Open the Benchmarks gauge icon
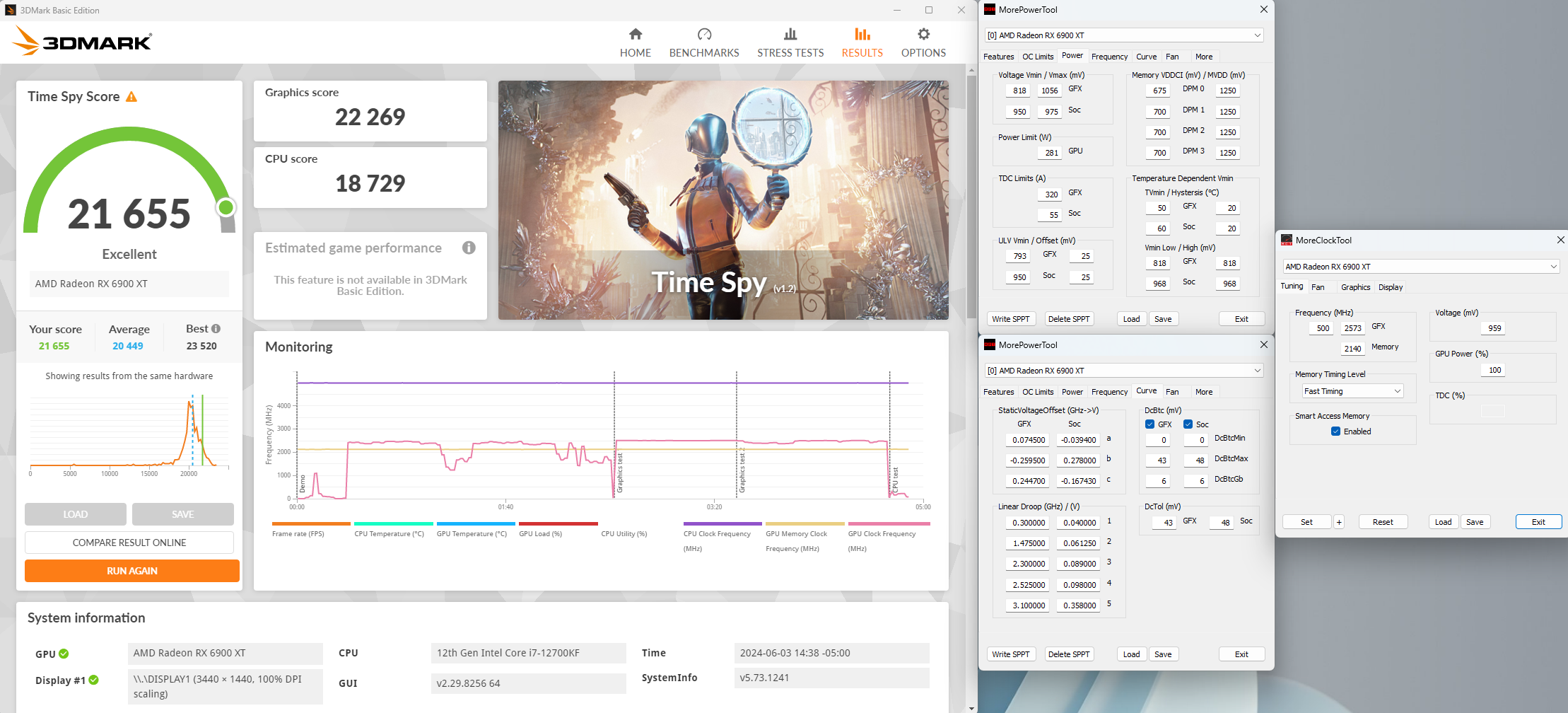Viewport: 1568px width, 713px height. pos(704,34)
